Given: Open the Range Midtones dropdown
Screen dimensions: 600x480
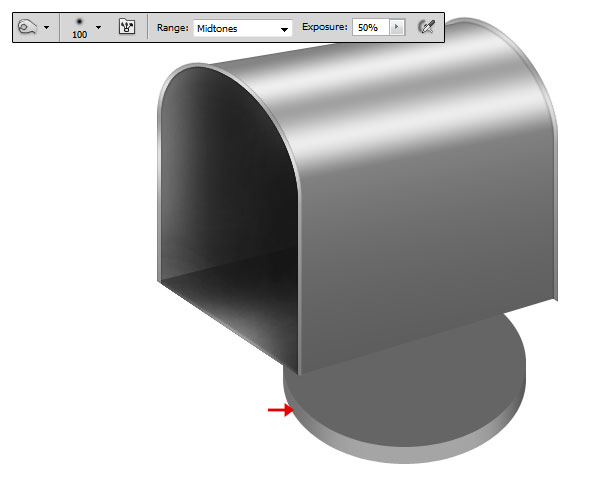Looking at the screenshot, I should click(243, 28).
